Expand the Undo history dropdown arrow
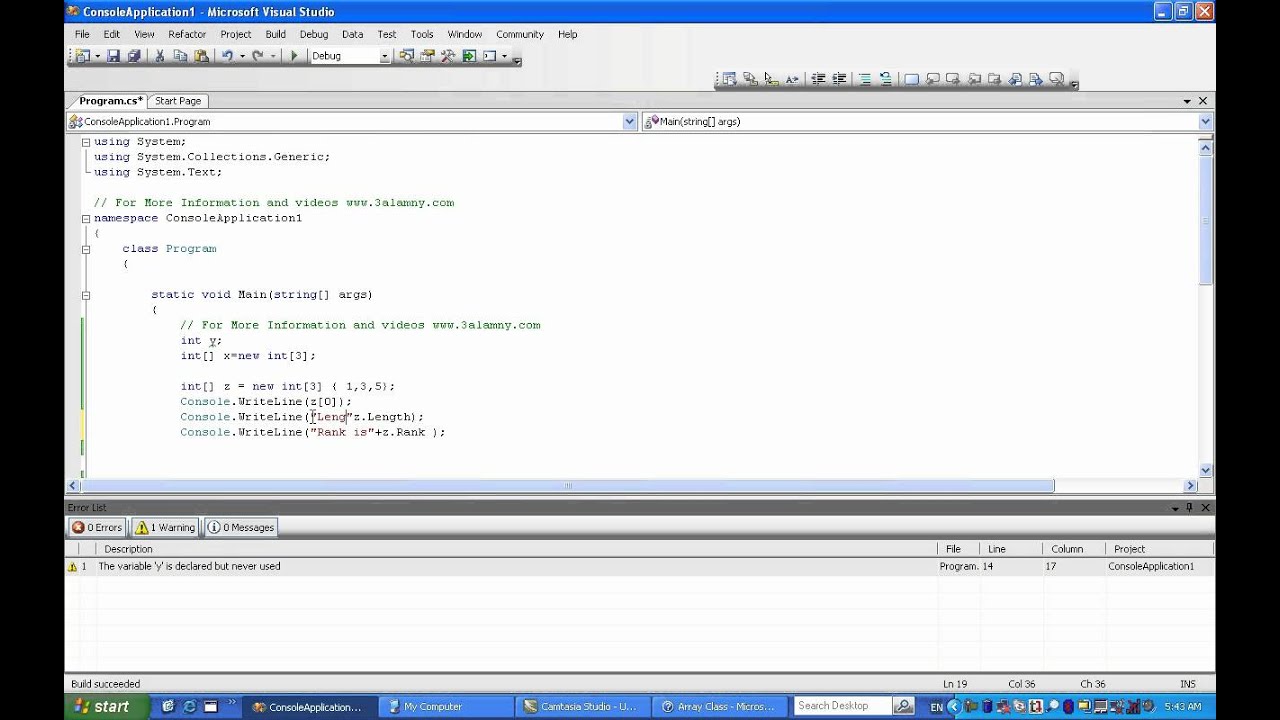The image size is (1280, 720). (242, 56)
